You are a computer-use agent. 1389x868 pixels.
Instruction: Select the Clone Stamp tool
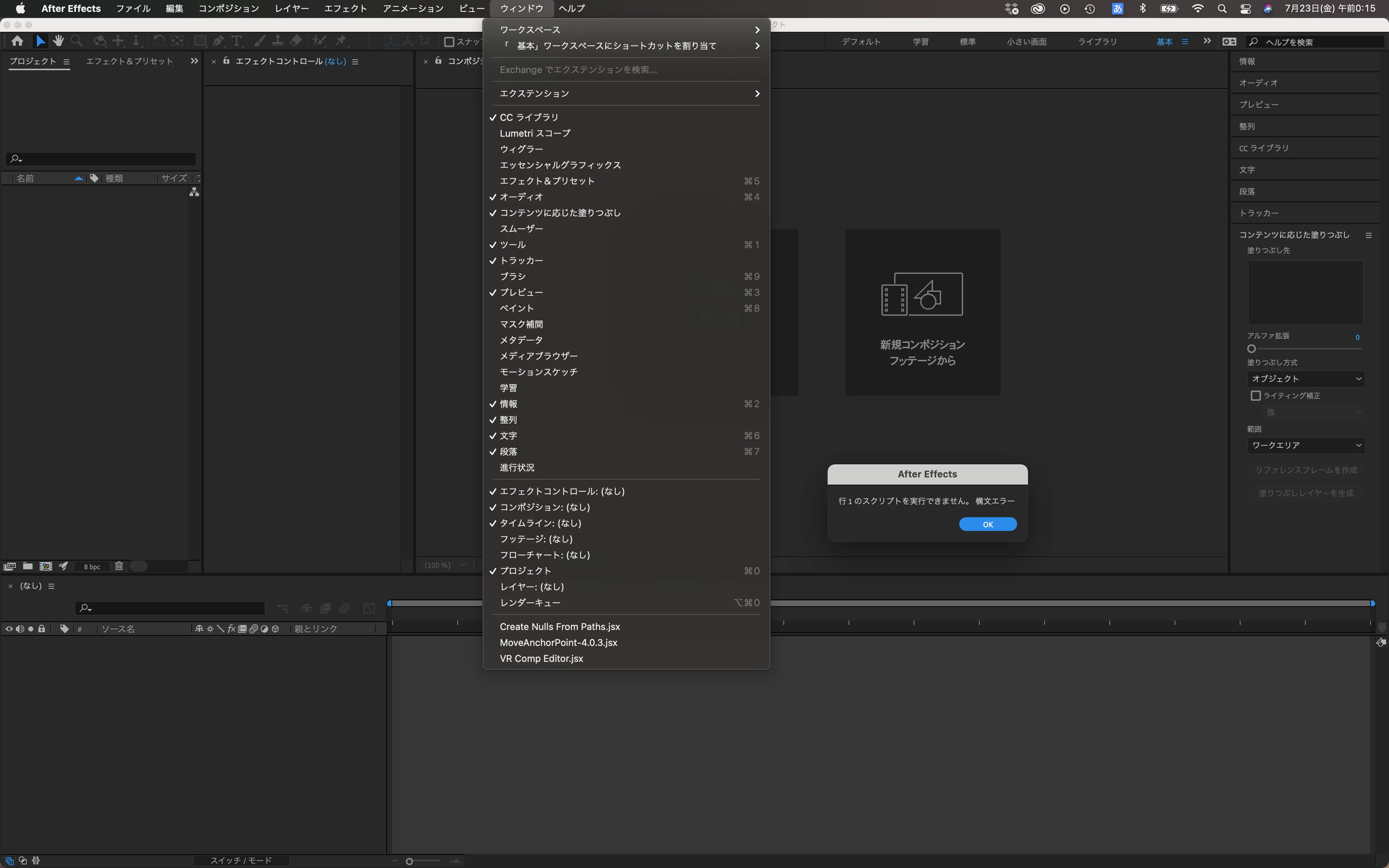click(277, 41)
